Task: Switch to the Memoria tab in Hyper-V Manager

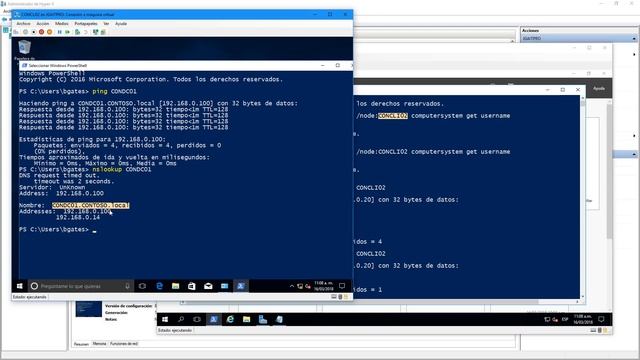Action: [x=99, y=344]
